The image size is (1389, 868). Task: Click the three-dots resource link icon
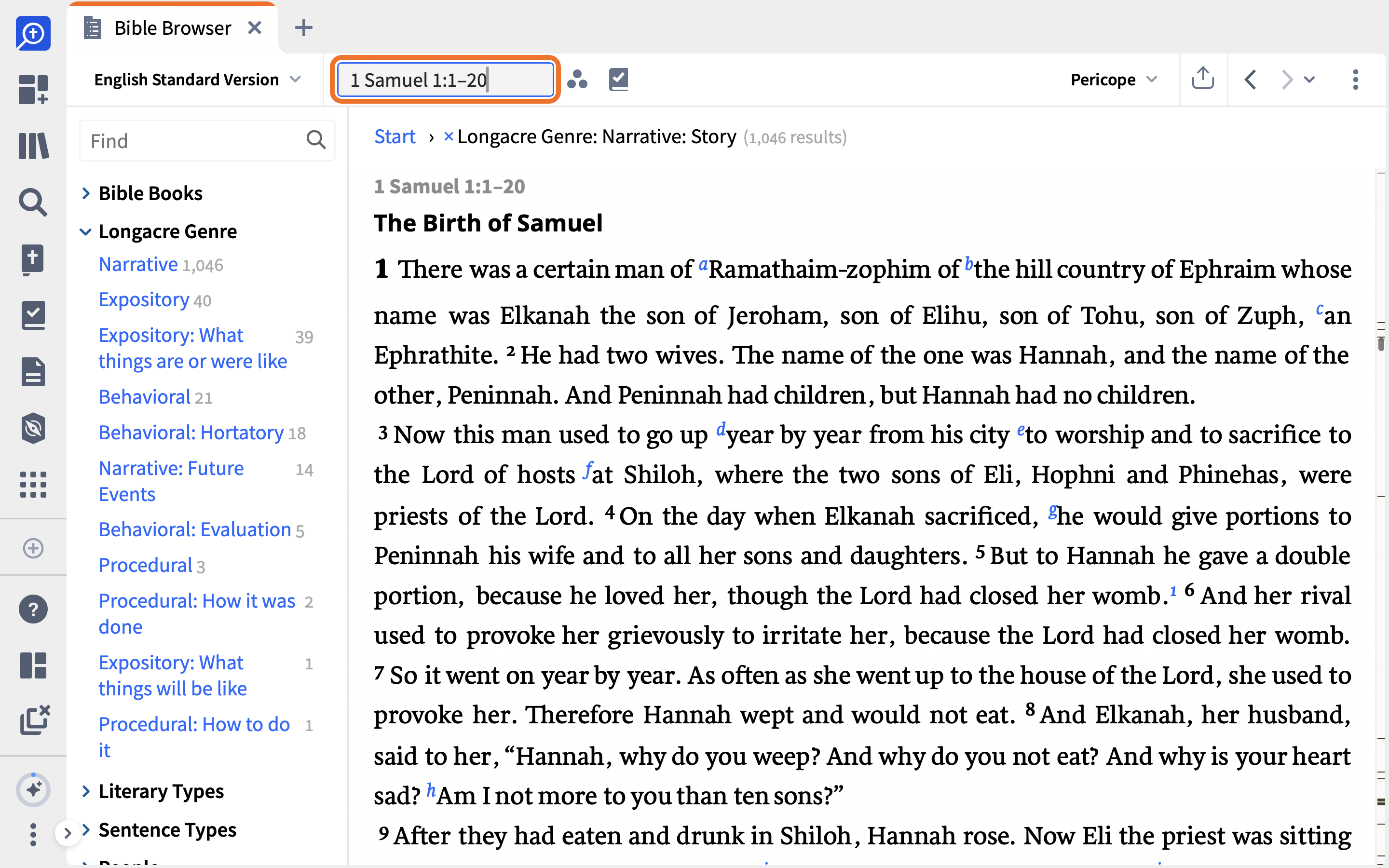[577, 79]
